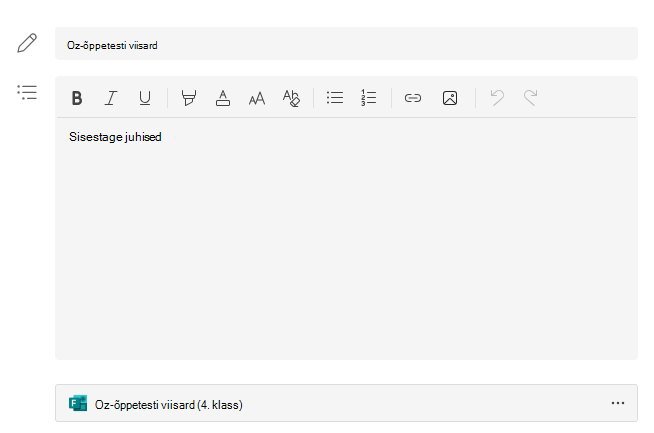The height and width of the screenshot is (433, 654).
Task: Toggle bold formatting
Action: 77,98
